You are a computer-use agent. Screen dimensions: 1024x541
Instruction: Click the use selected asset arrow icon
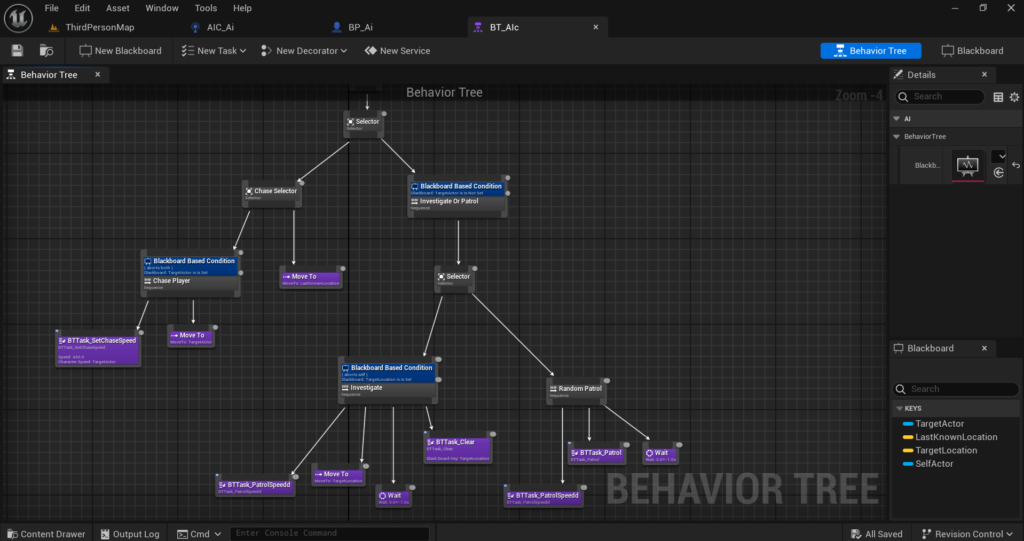(x=999, y=172)
